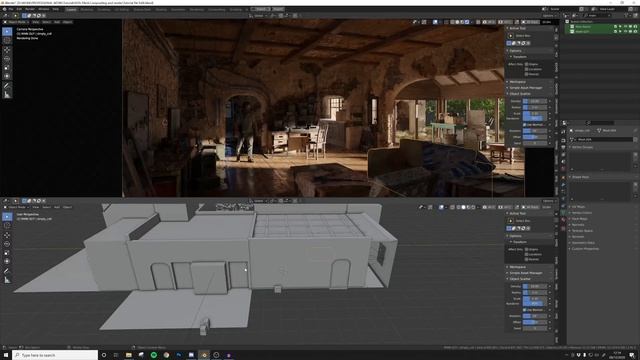The width and height of the screenshot is (640, 360).
Task: Open Chrome from the Windows taskbar
Action: (166, 355)
